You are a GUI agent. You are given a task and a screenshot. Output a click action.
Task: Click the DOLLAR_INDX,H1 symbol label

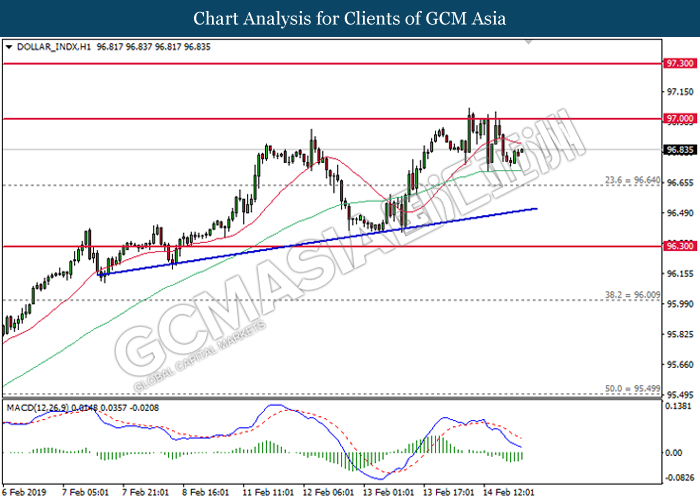[54, 47]
